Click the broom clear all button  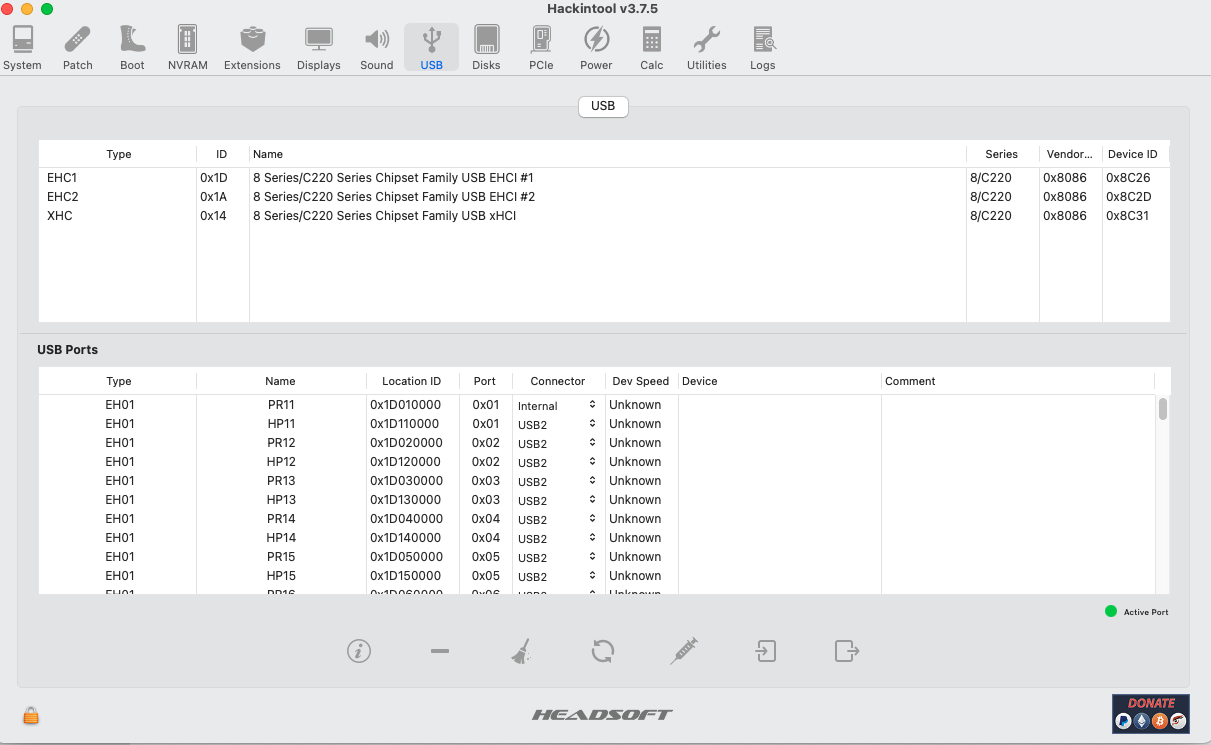(521, 651)
